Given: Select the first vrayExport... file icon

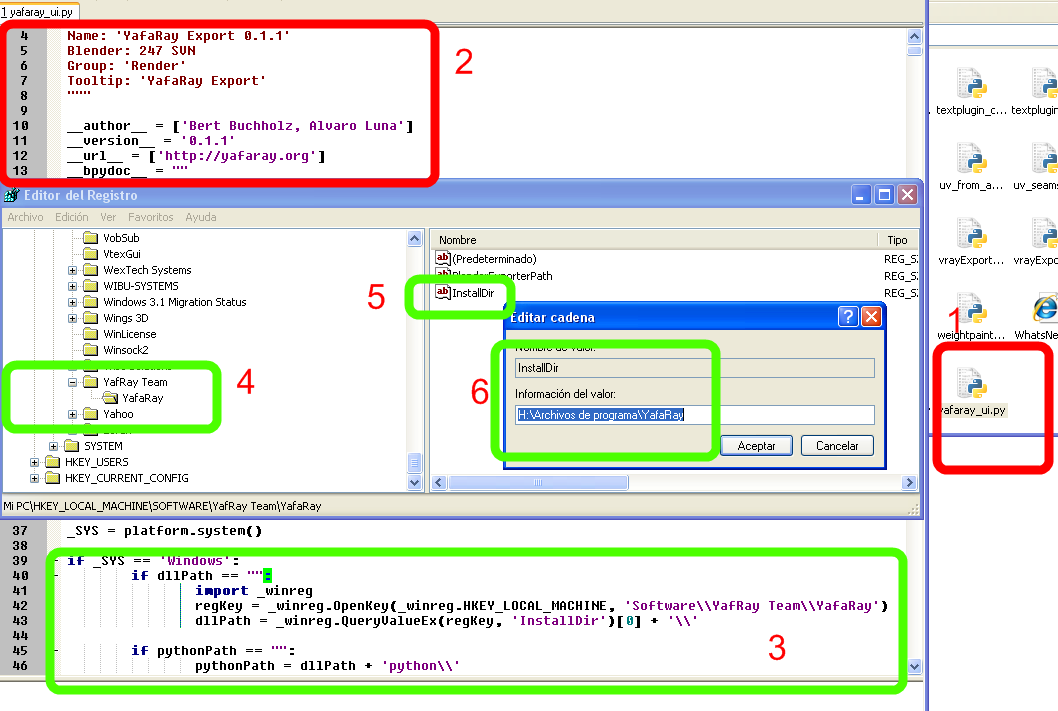Looking at the screenshot, I should [x=972, y=234].
